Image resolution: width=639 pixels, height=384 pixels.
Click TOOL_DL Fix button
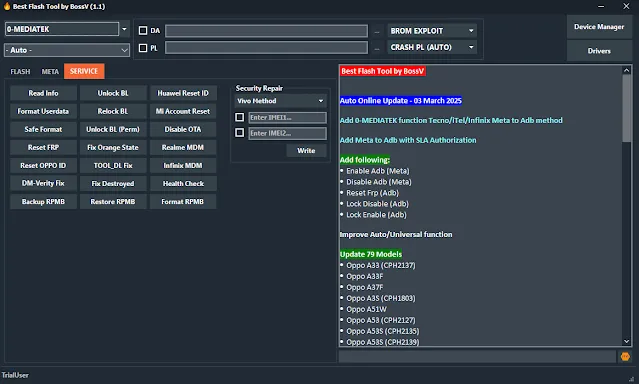point(113,166)
